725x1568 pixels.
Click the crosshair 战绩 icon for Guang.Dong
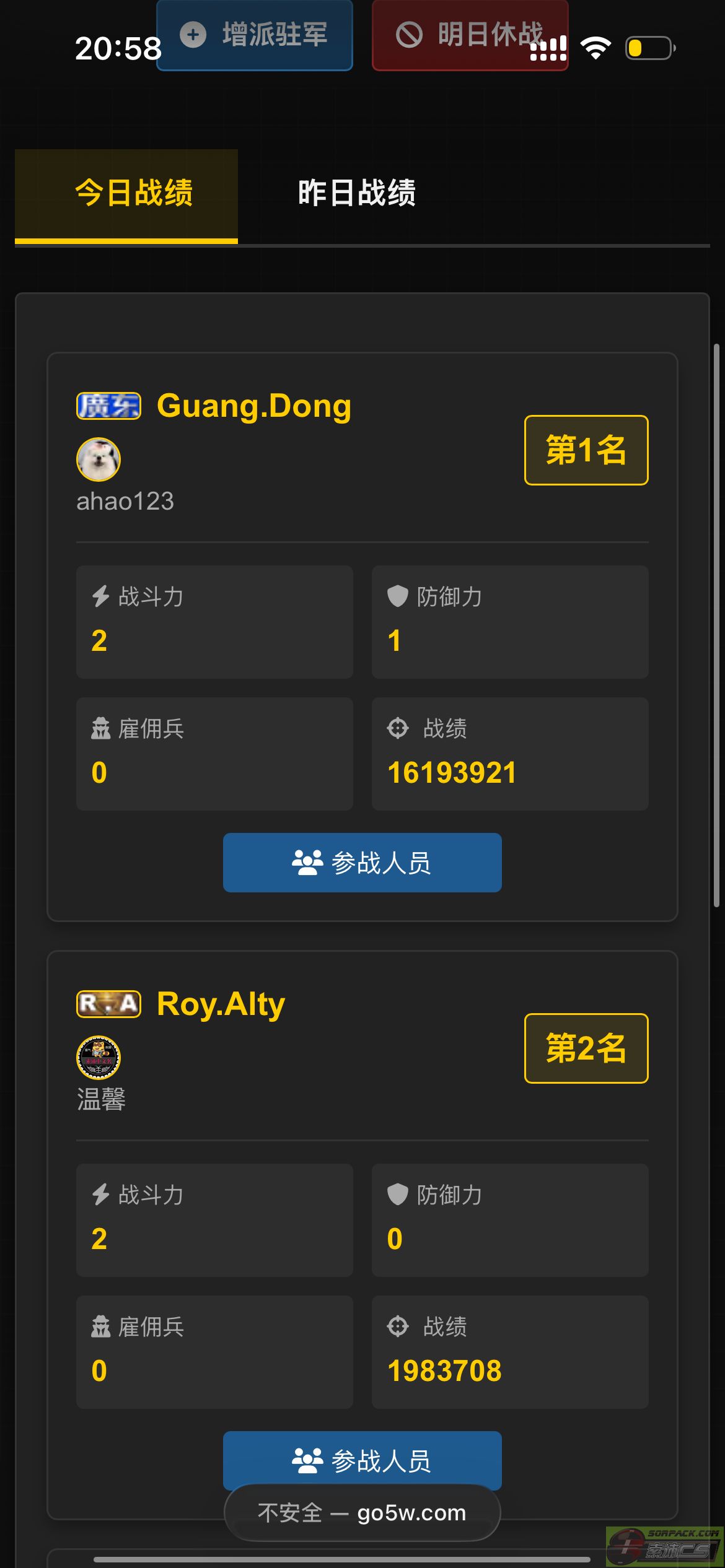[398, 728]
